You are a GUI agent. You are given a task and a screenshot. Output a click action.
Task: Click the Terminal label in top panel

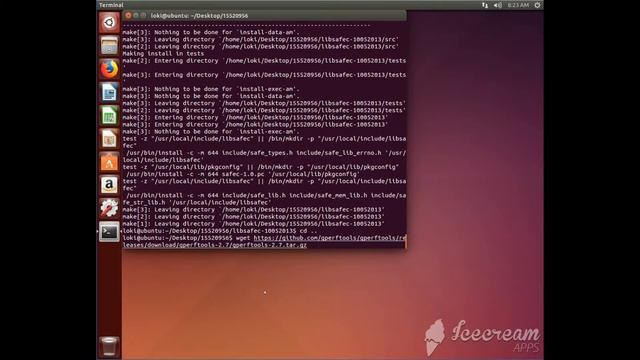pyautogui.click(x=111, y=5)
